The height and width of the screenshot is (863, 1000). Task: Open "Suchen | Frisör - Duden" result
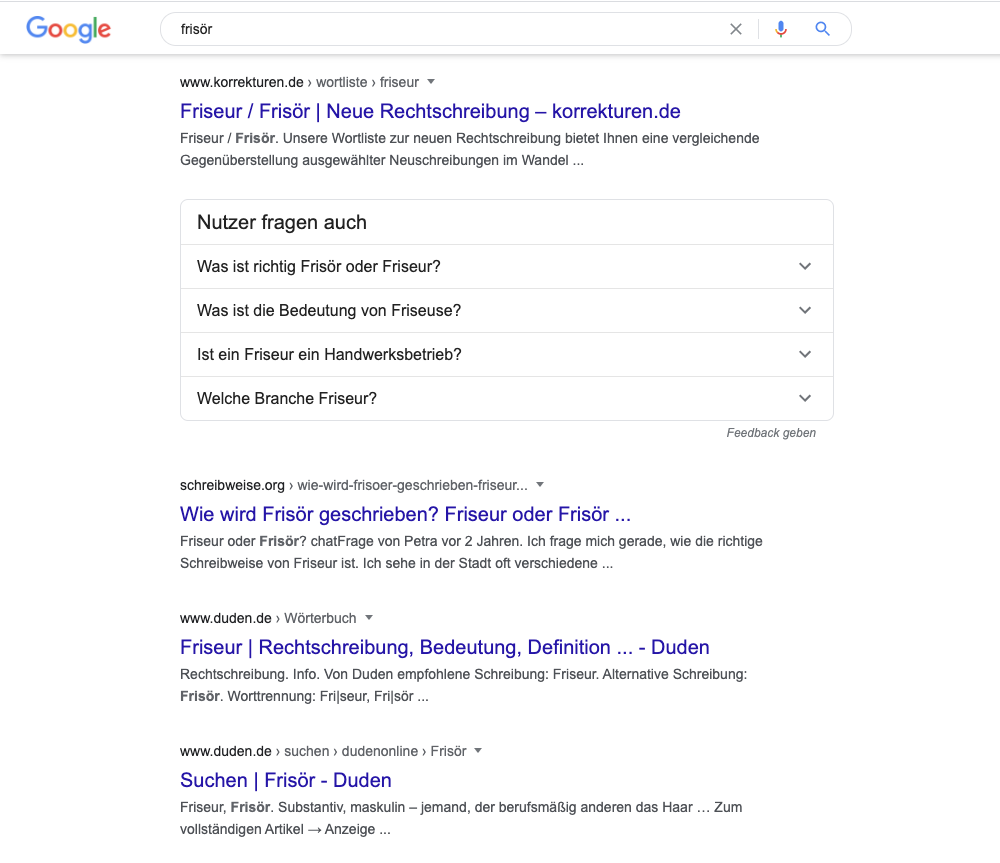click(285, 780)
